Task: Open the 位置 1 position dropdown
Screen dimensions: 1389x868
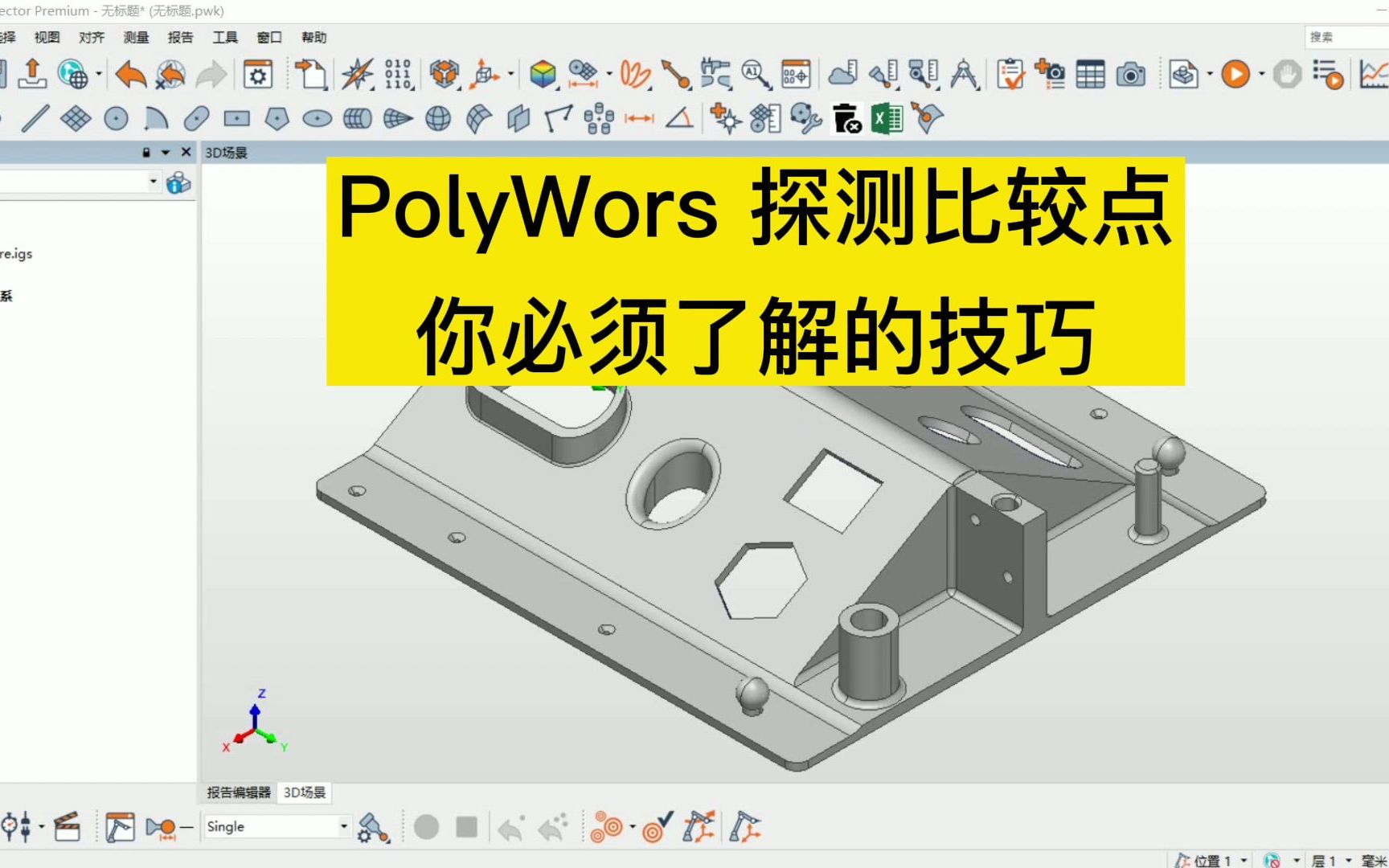Action: (1244, 861)
